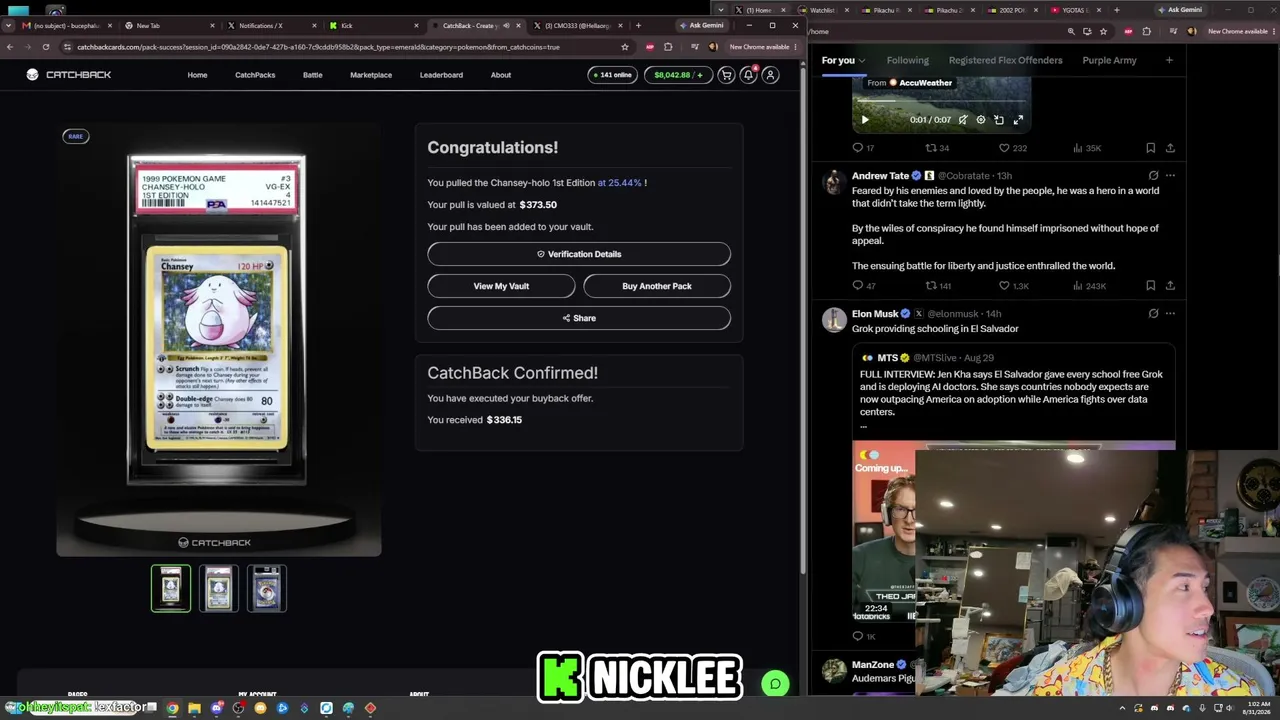Open Google Chrome from the taskbar

[x=172, y=708]
